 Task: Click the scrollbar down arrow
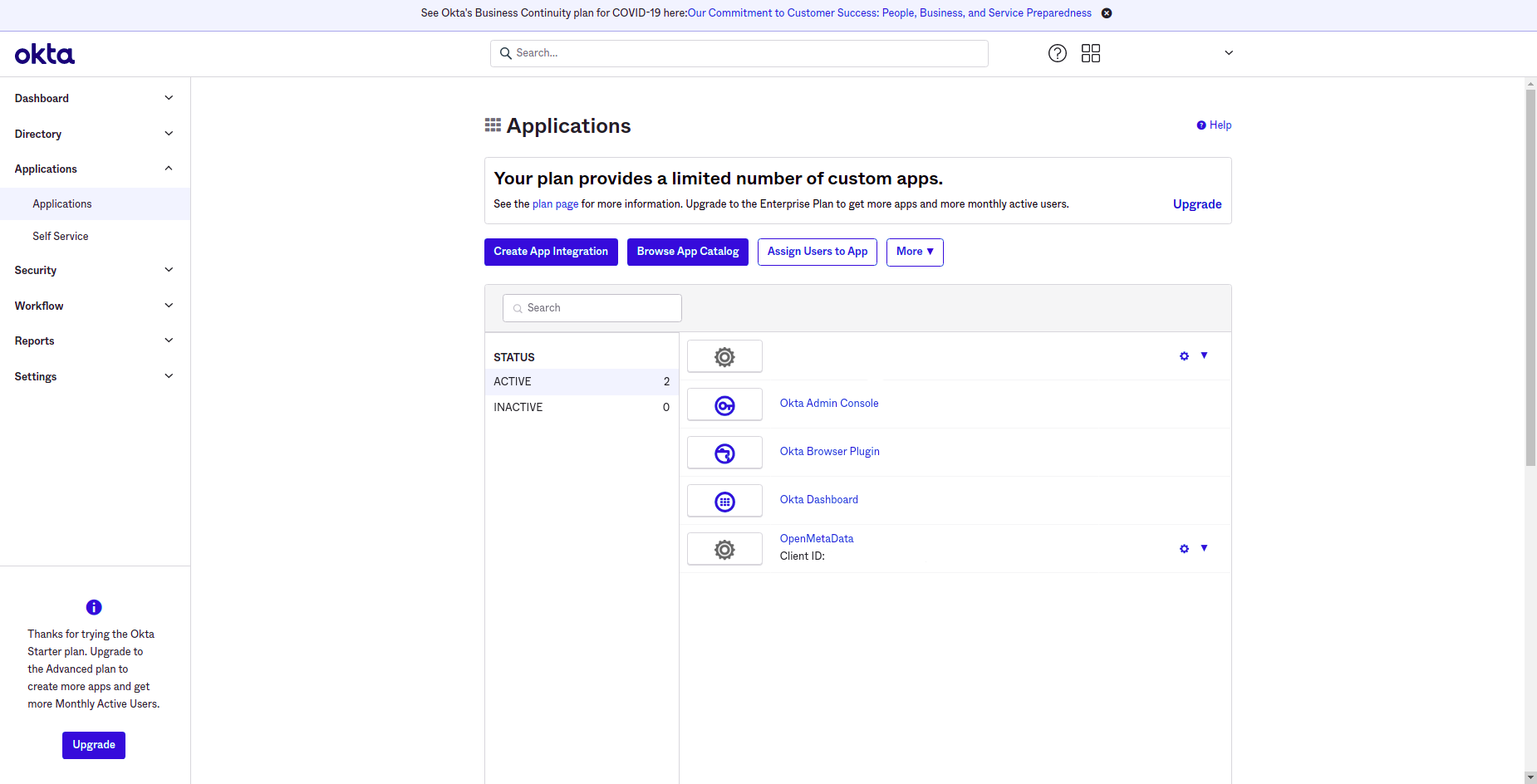point(1530,777)
